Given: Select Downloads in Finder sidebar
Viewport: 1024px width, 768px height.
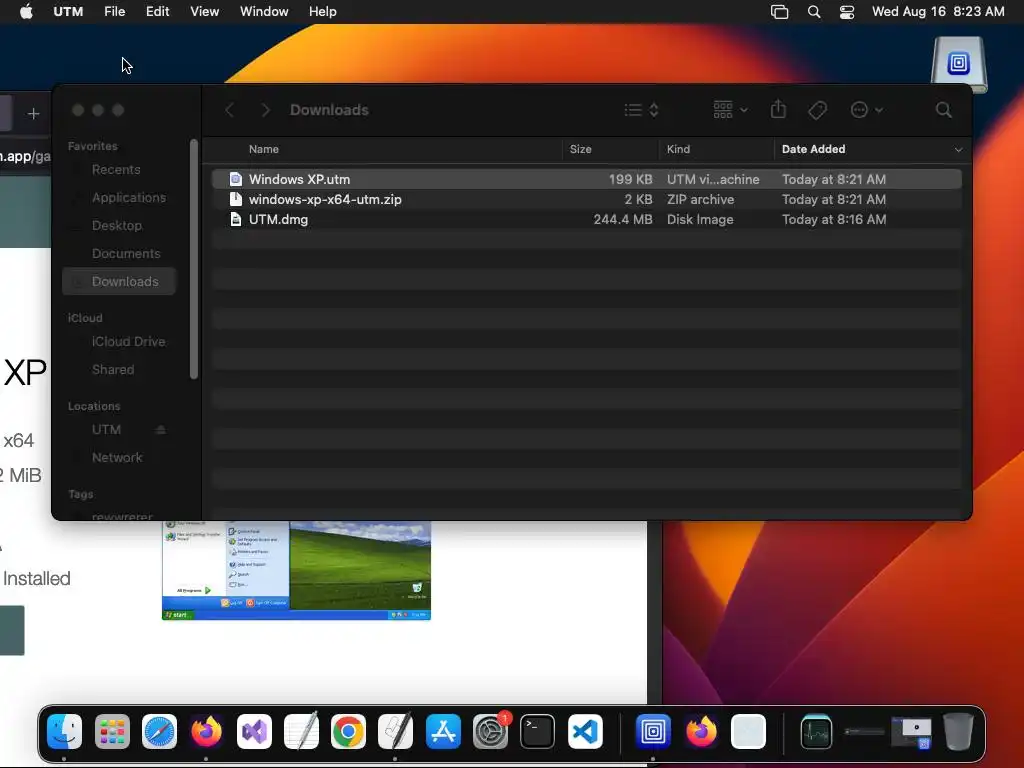Looking at the screenshot, I should coord(120,281).
